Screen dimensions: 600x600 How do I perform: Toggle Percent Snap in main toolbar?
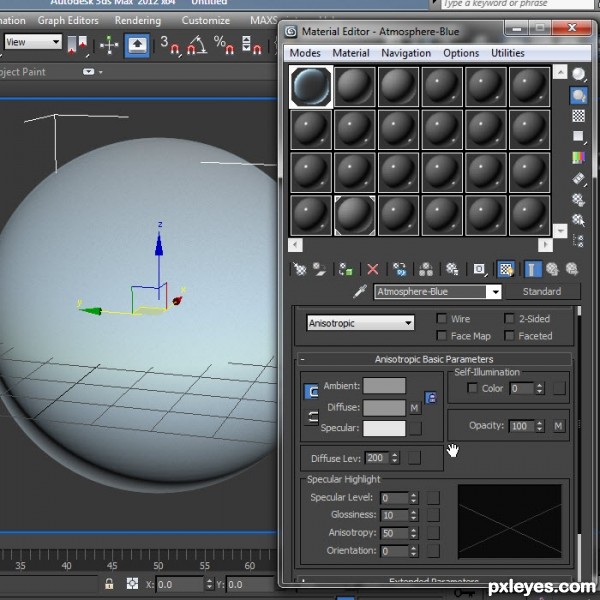[x=224, y=45]
